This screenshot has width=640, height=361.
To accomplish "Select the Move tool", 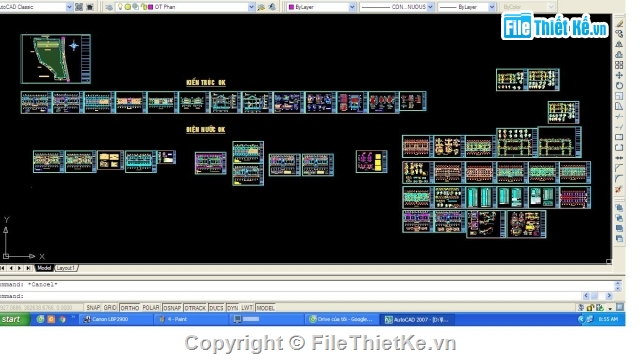I will click(x=620, y=75).
